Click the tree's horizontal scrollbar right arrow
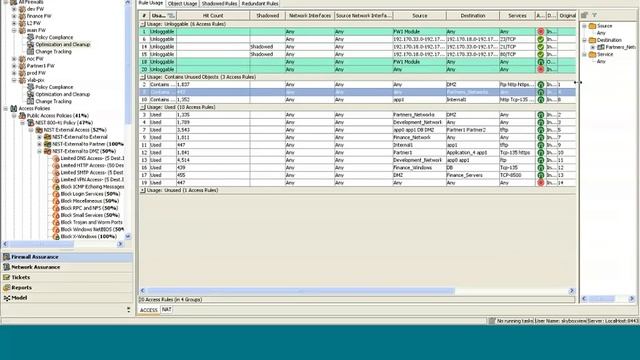The width and height of the screenshot is (640, 360). pyautogui.click(x=120, y=244)
